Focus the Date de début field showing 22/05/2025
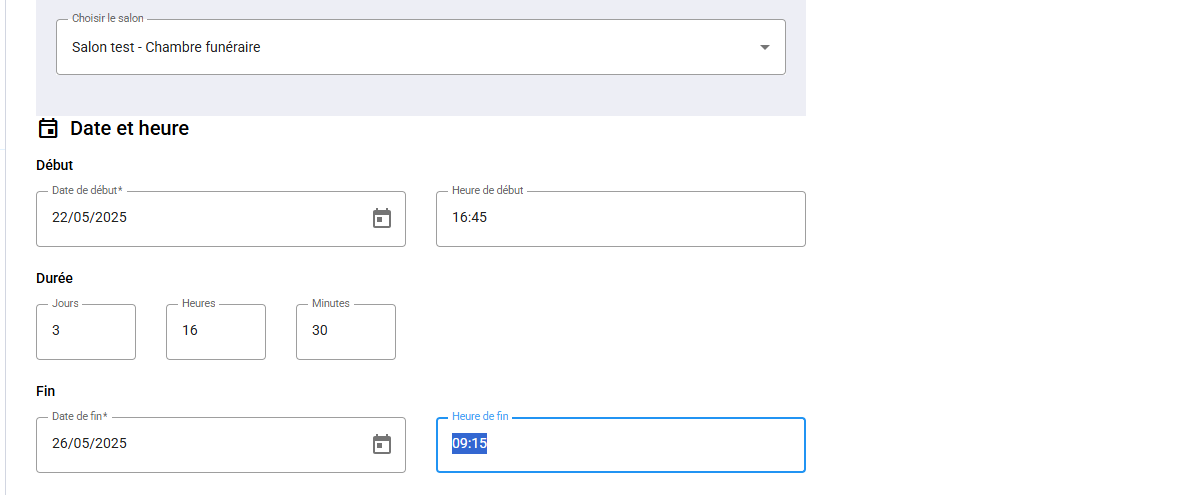Image resolution: width=1197 pixels, height=495 pixels. coord(221,219)
